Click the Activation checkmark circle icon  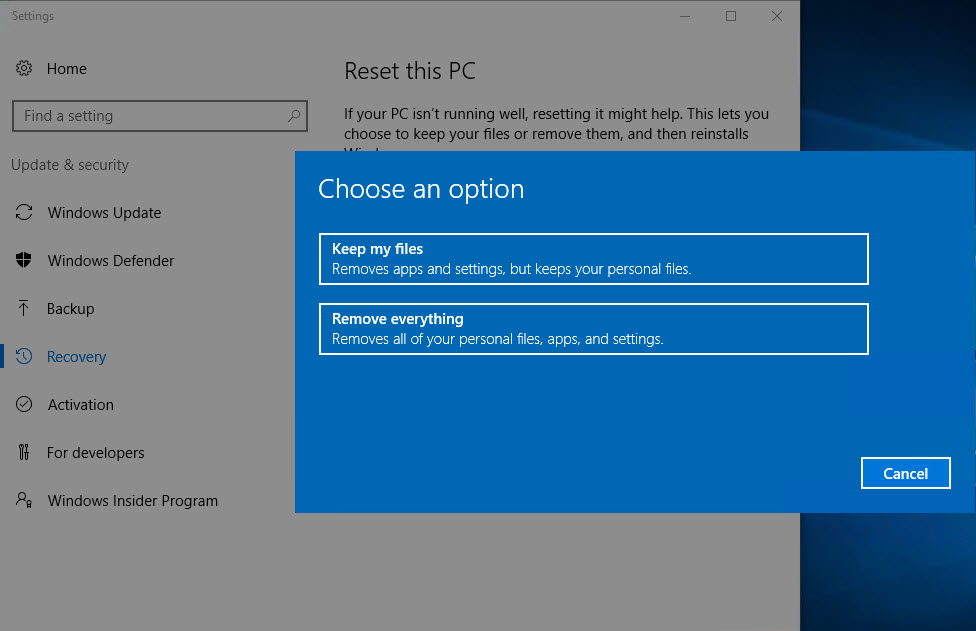click(x=24, y=404)
